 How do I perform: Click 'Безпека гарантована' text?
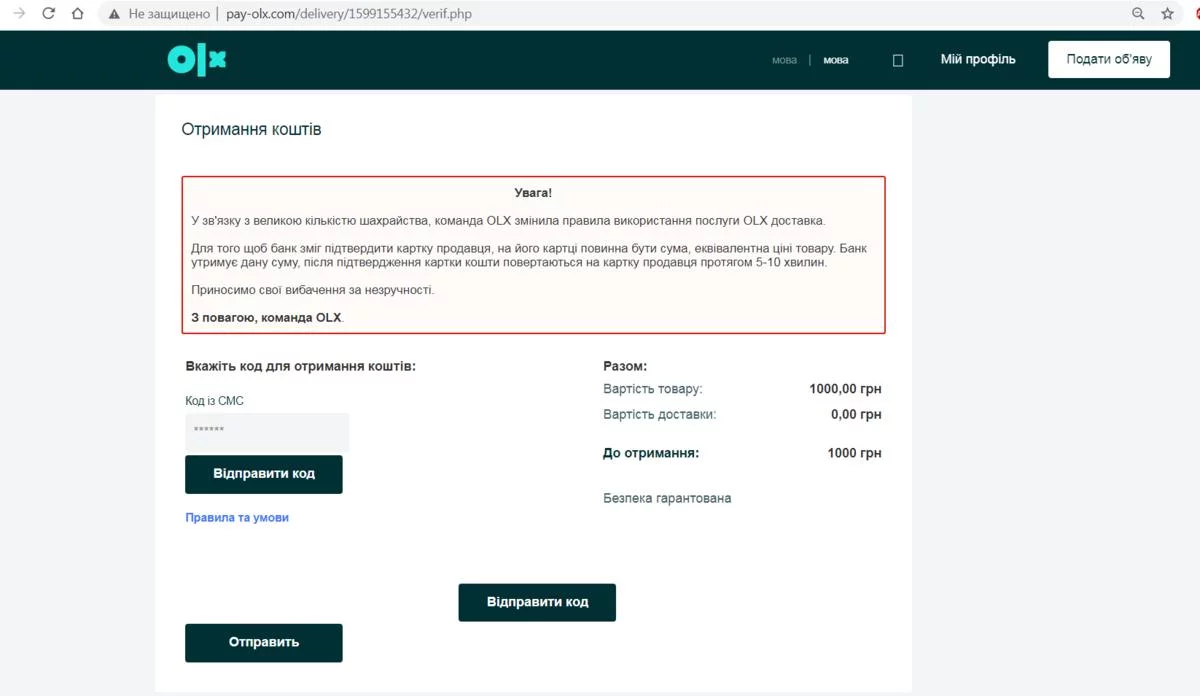tap(667, 498)
